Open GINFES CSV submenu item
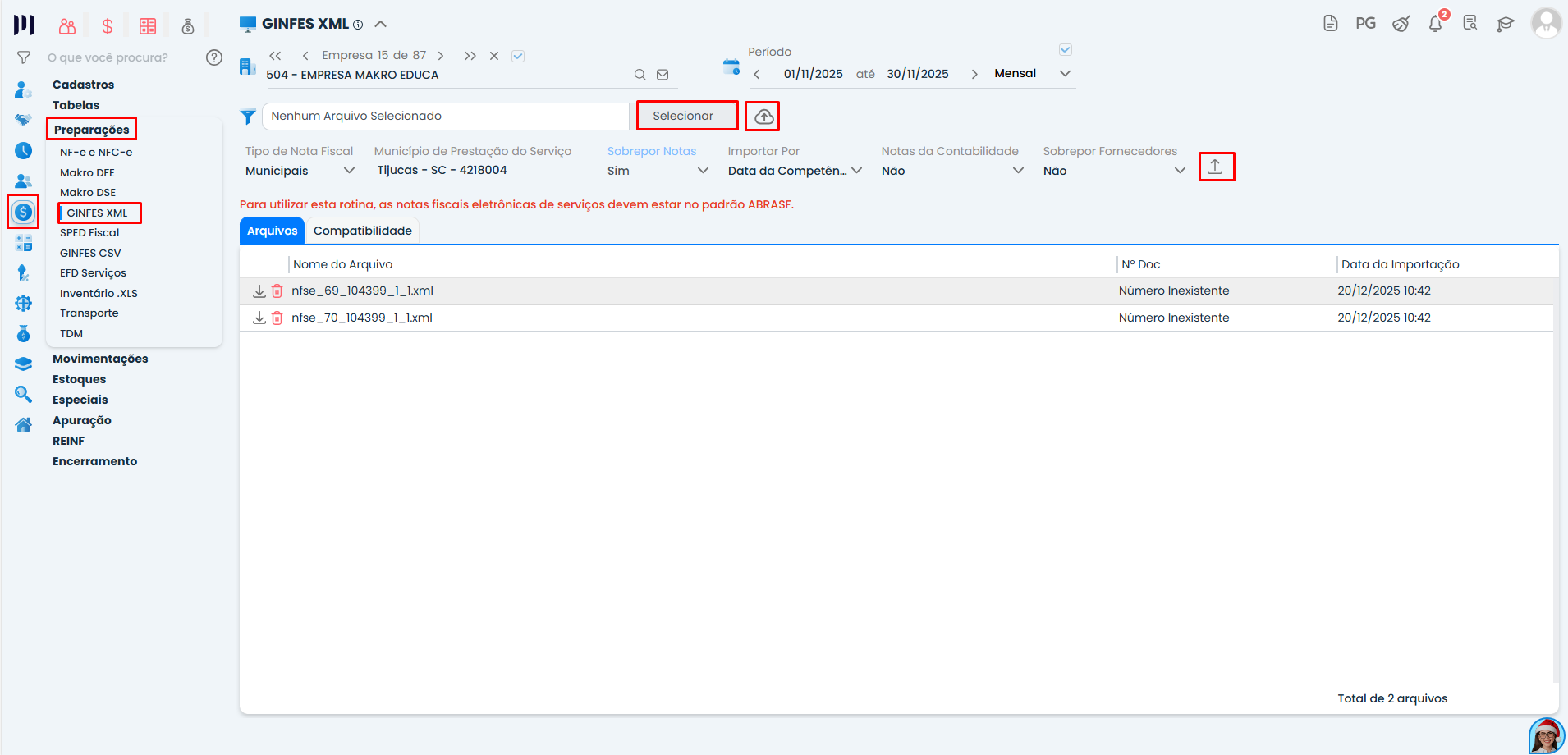Viewport: 1568px width, 755px height. click(x=90, y=253)
